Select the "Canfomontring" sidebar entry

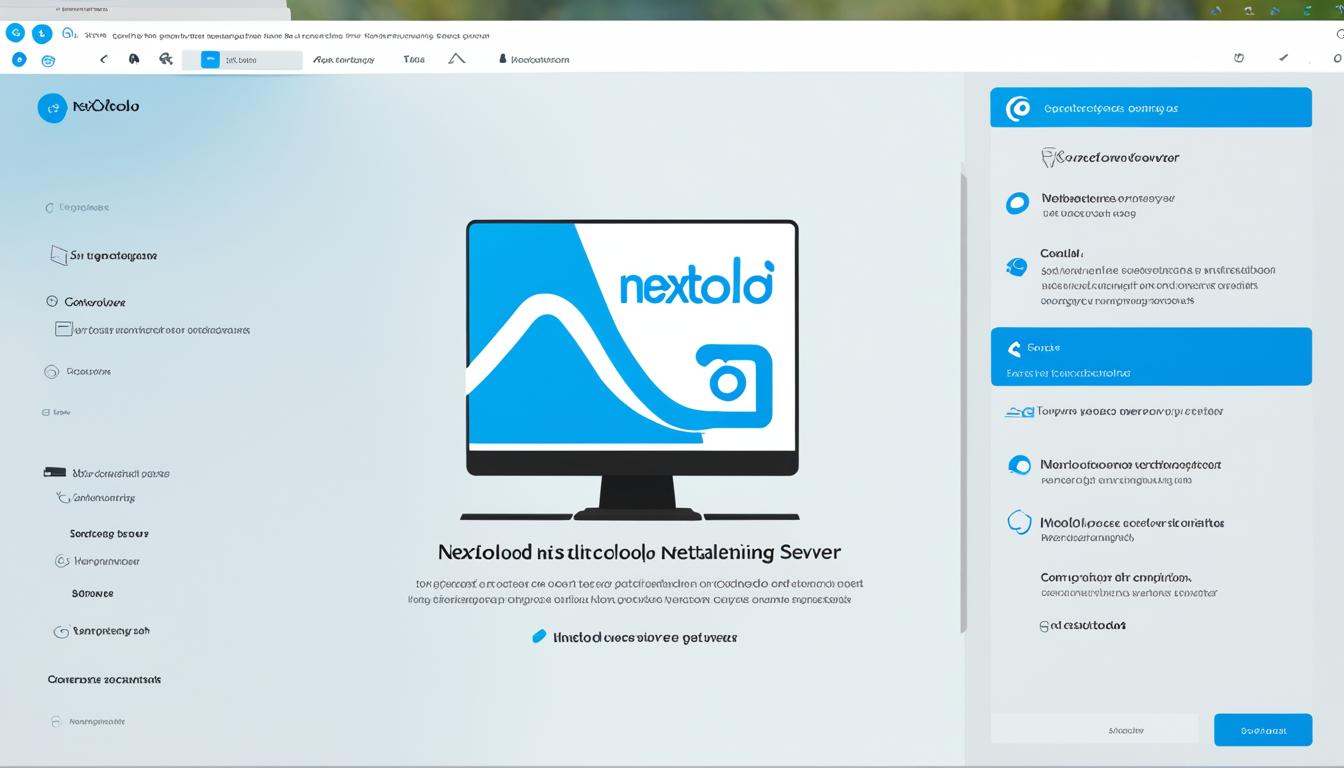coord(105,497)
